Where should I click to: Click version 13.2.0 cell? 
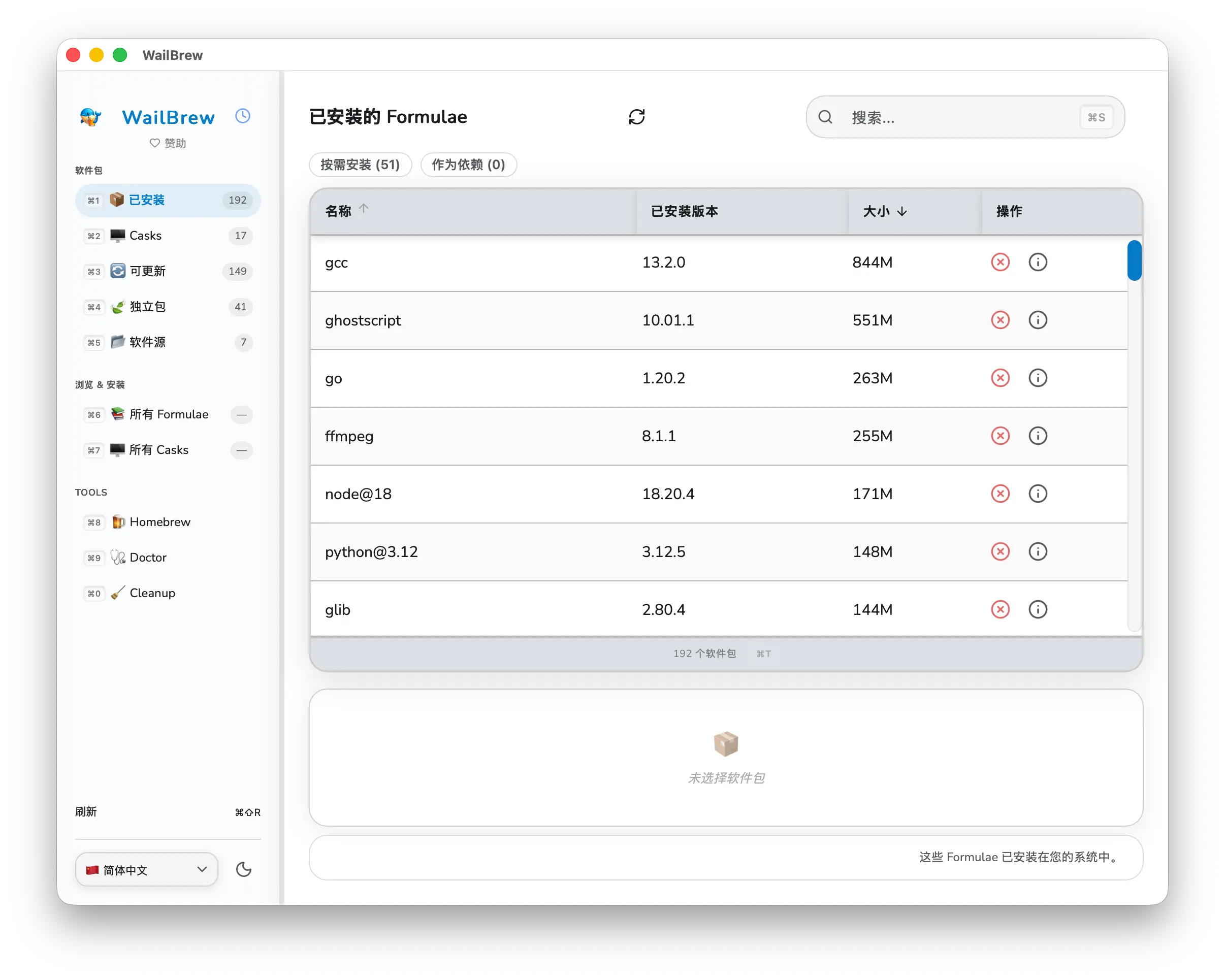(x=664, y=263)
